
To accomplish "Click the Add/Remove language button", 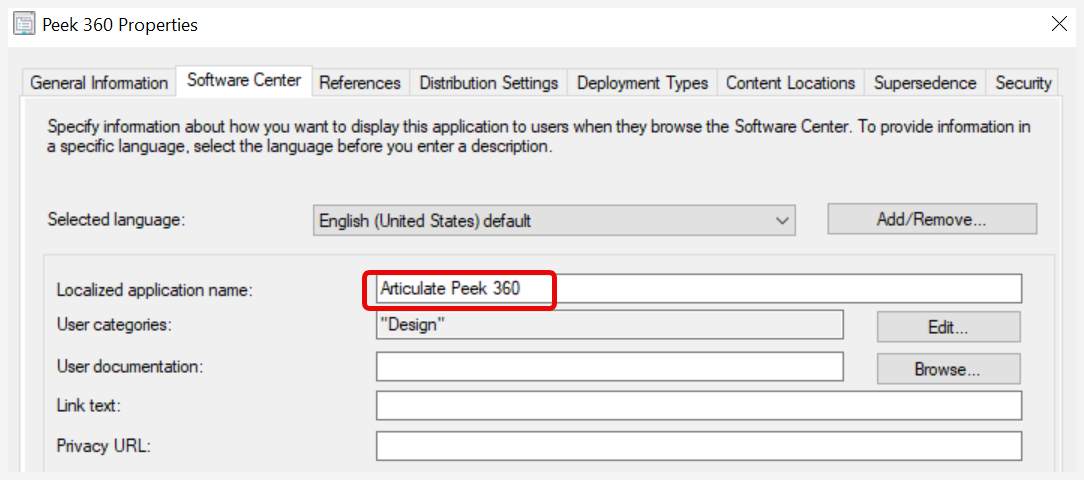I will [932, 220].
